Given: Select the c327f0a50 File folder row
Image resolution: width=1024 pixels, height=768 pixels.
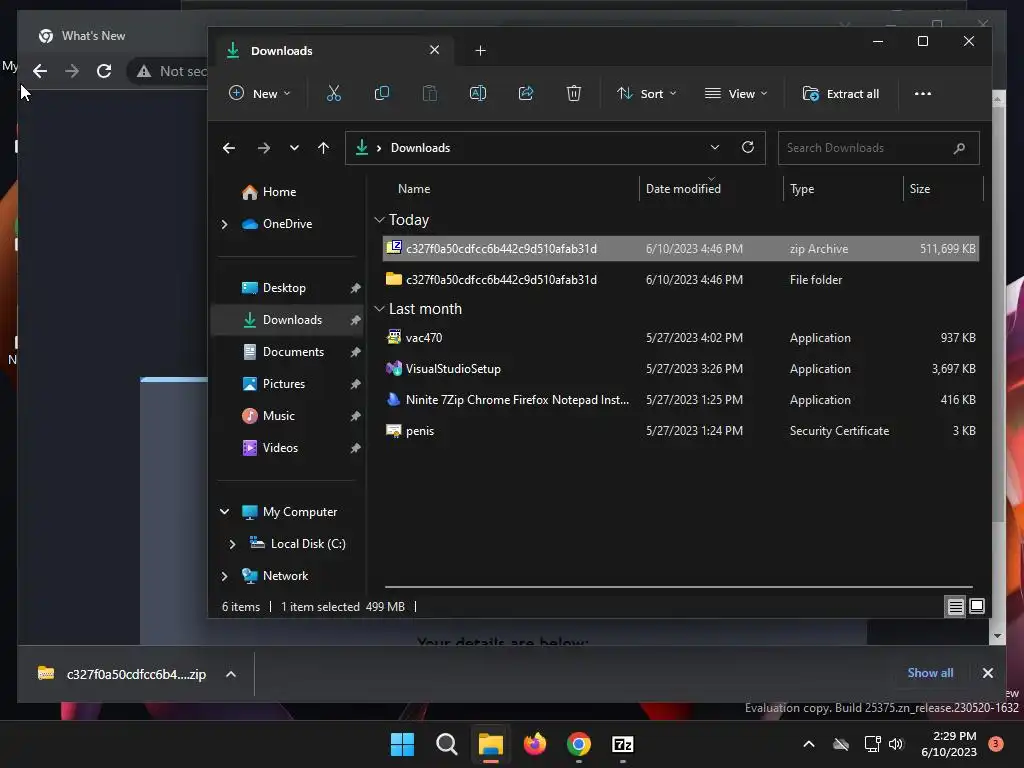Looking at the screenshot, I should tap(680, 280).
